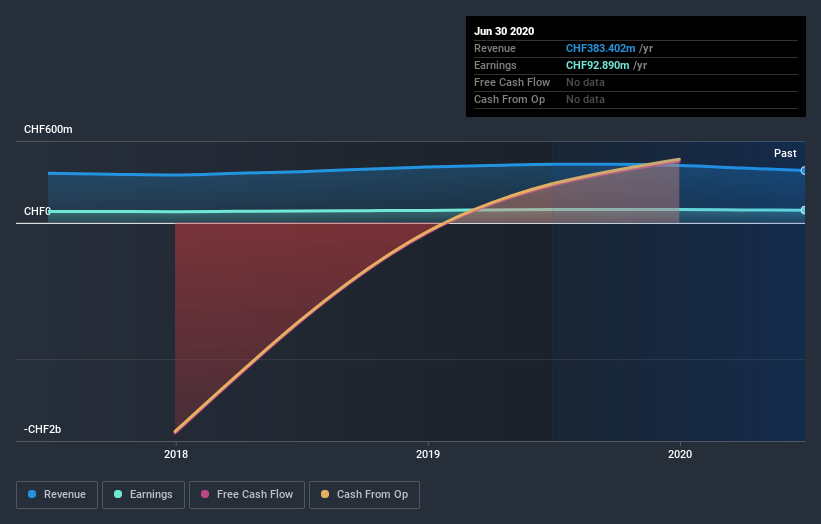
Task: Click the Earnings label in the tooltip
Action: pos(495,65)
